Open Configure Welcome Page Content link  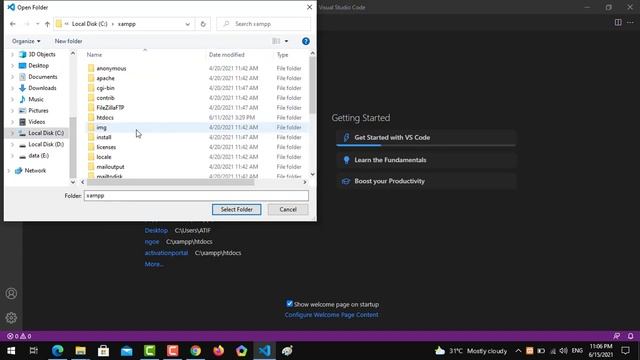click(331, 315)
